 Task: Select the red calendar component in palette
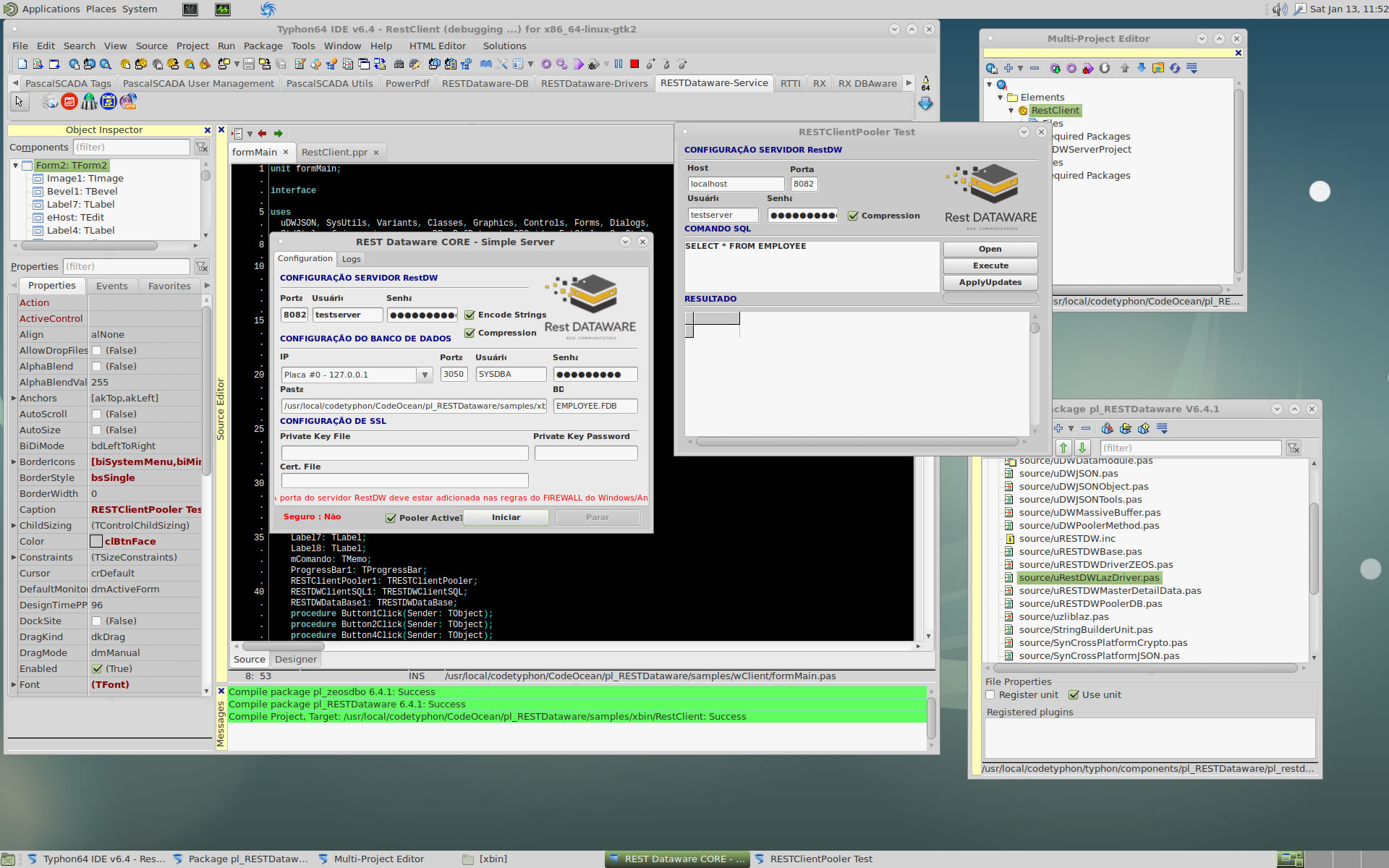69,101
